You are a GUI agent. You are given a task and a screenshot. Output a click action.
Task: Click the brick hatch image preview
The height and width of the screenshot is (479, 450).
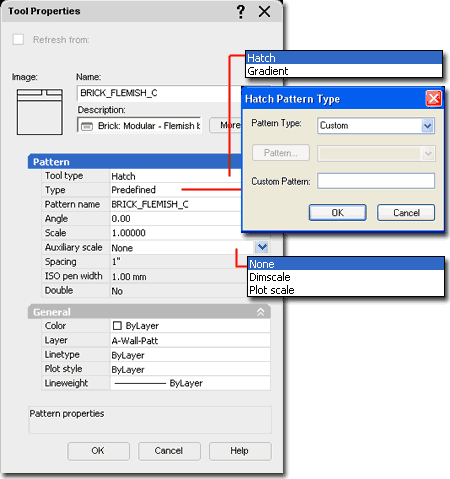[x=40, y=112]
